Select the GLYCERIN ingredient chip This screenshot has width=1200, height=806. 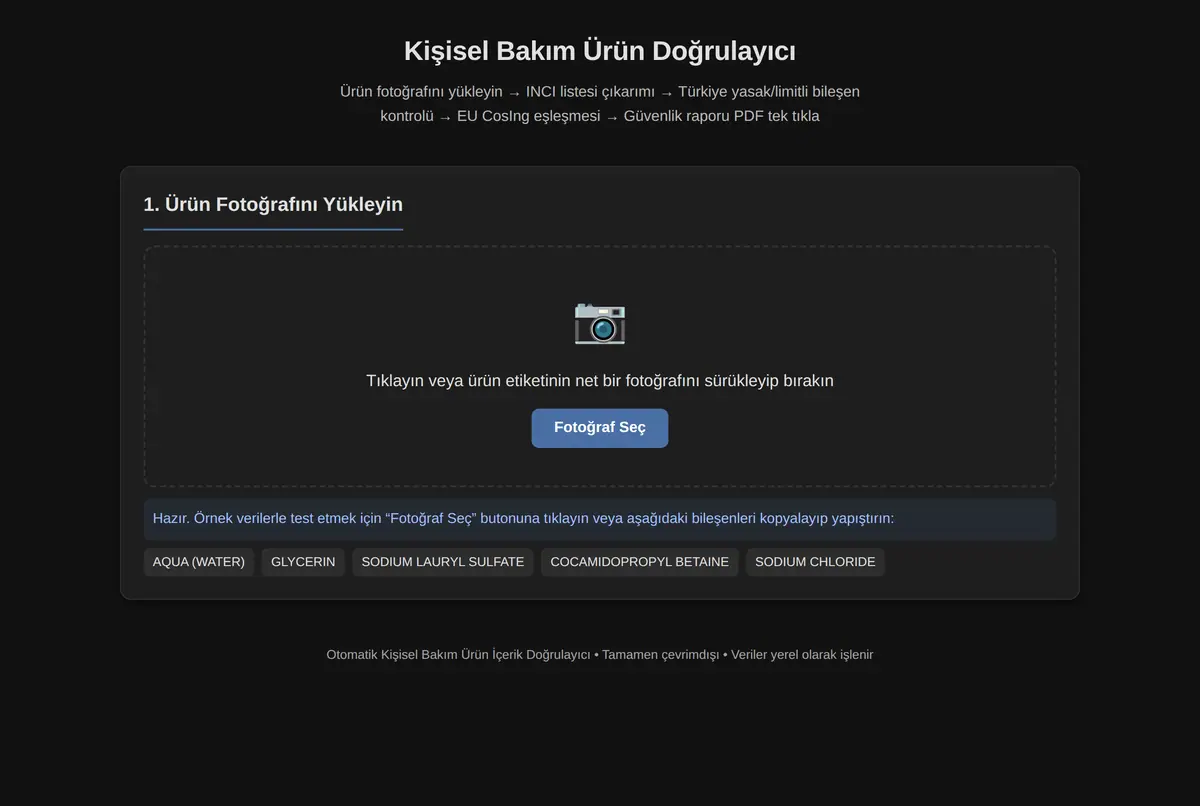pyautogui.click(x=303, y=562)
